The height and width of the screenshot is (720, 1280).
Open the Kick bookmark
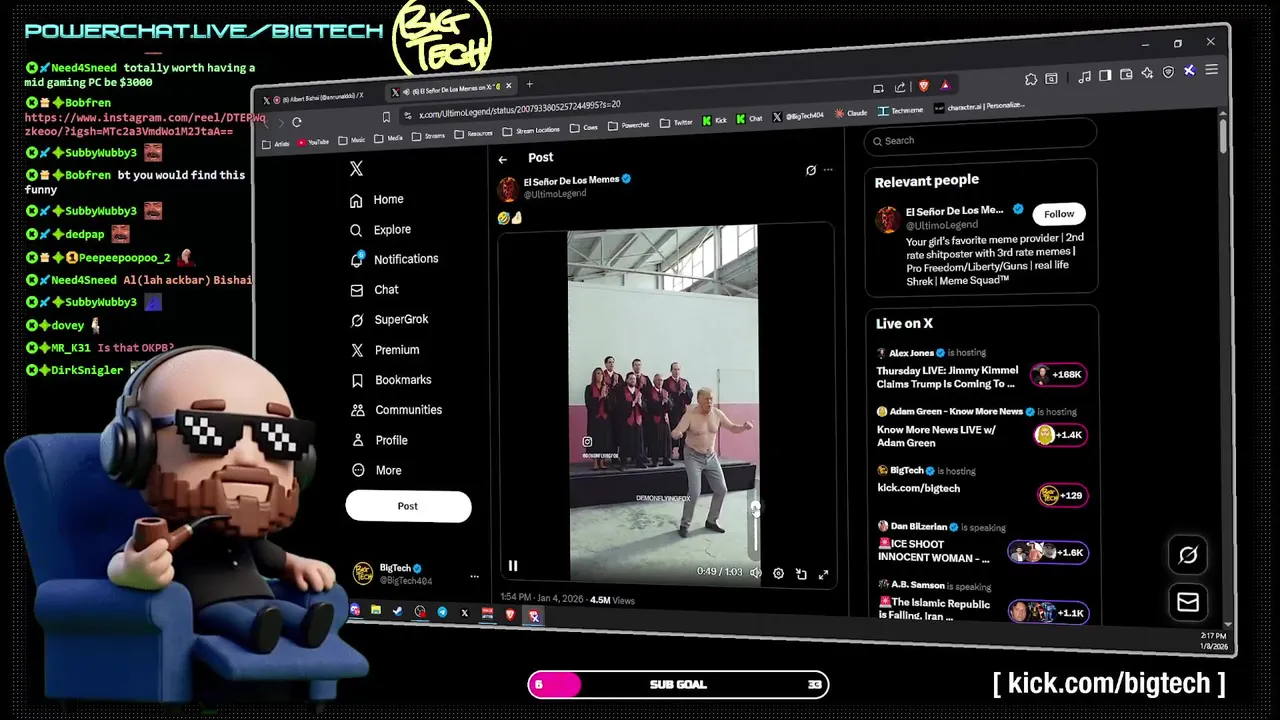[x=714, y=120]
